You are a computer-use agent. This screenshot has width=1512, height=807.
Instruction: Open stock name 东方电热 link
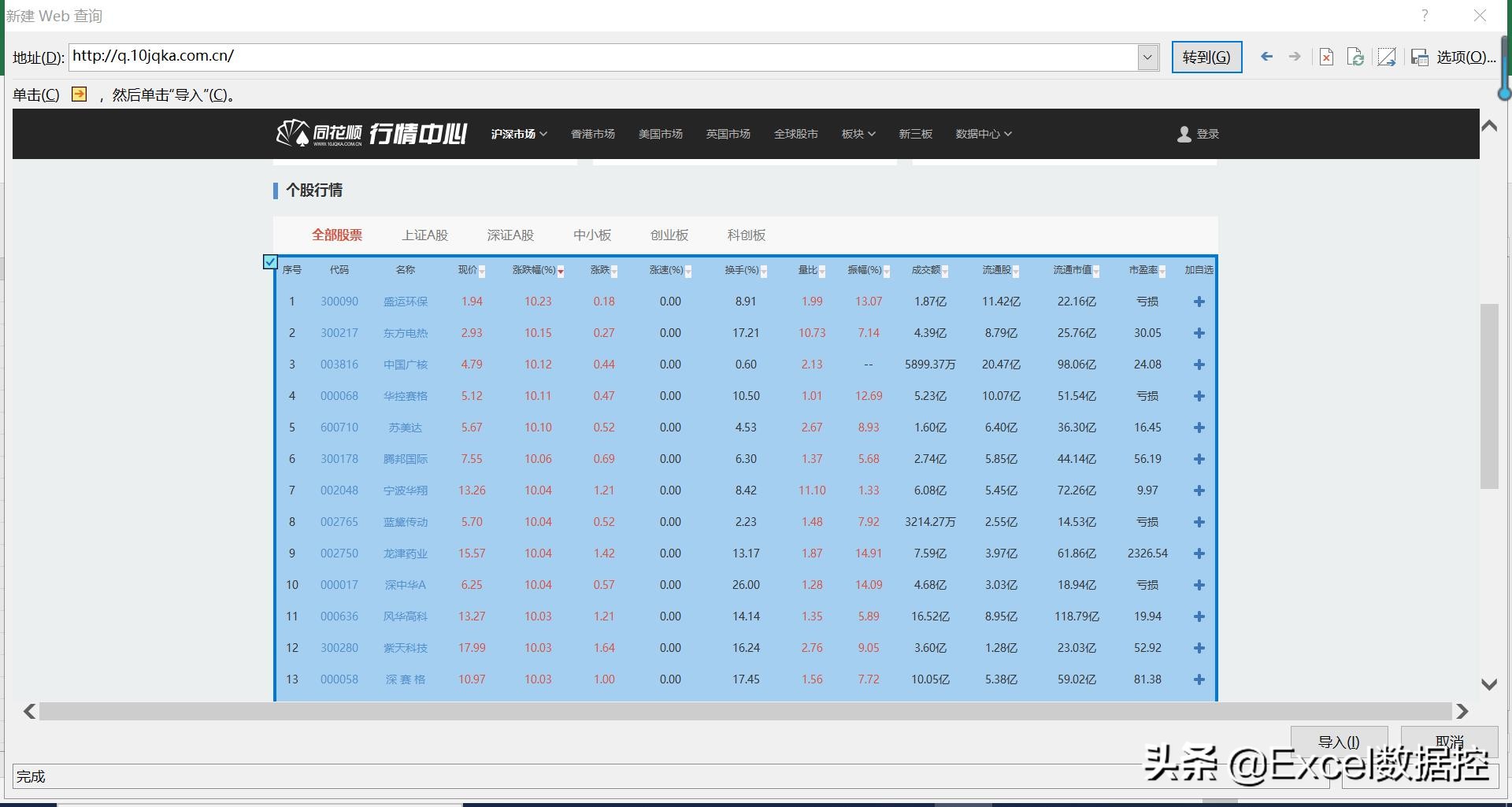click(x=406, y=333)
